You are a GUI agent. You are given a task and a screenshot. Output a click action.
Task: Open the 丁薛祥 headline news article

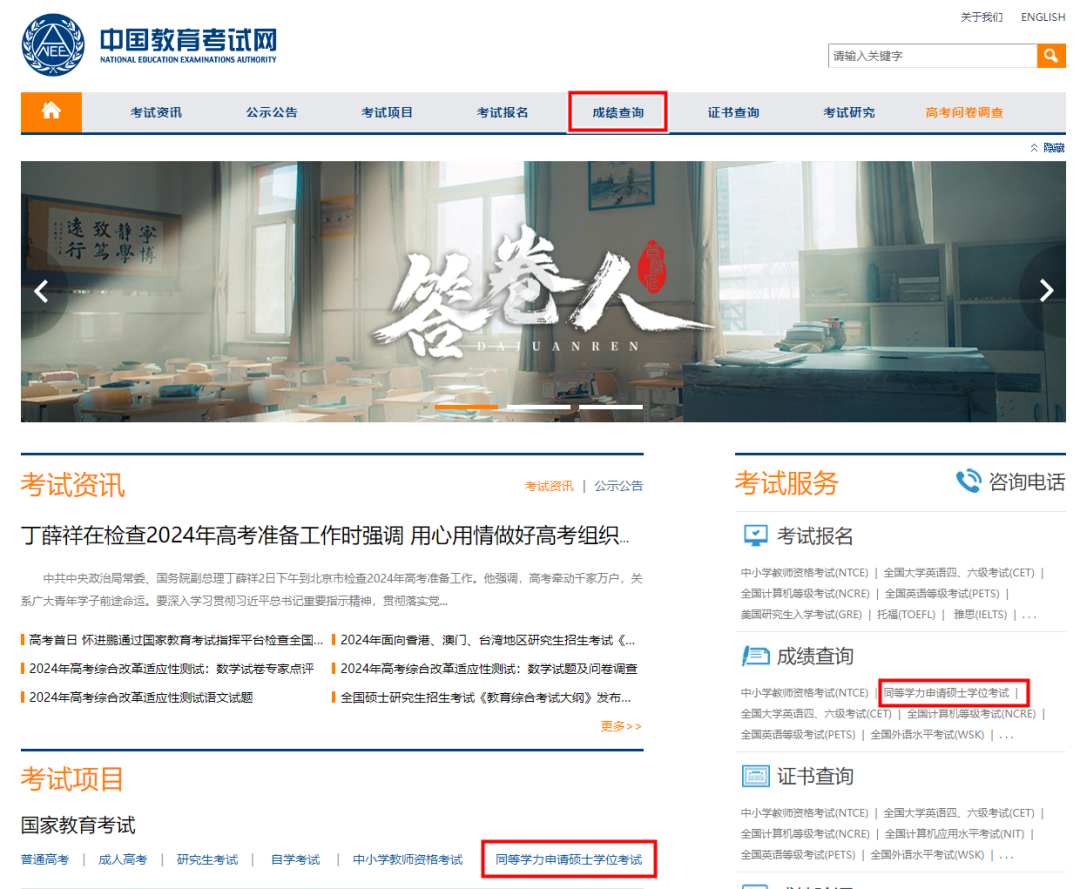click(x=325, y=535)
